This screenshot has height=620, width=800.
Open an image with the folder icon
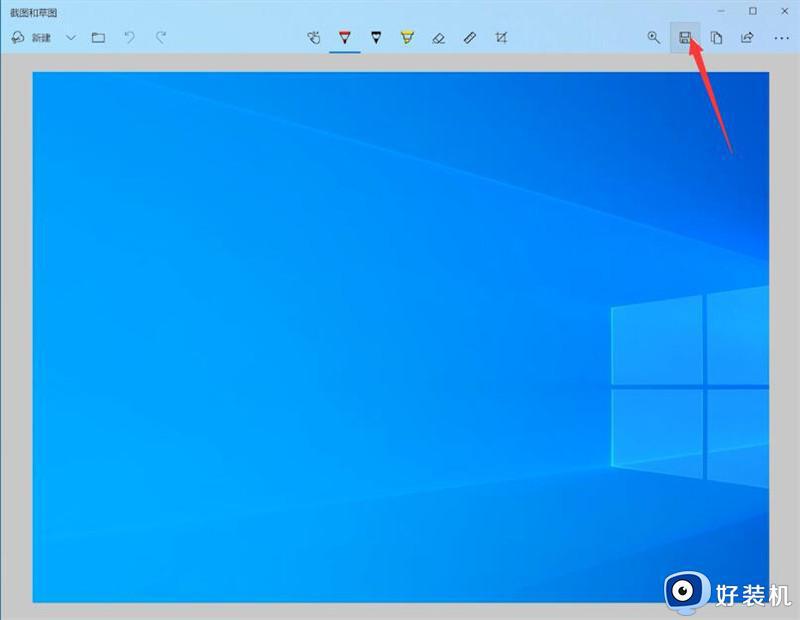tap(97, 38)
